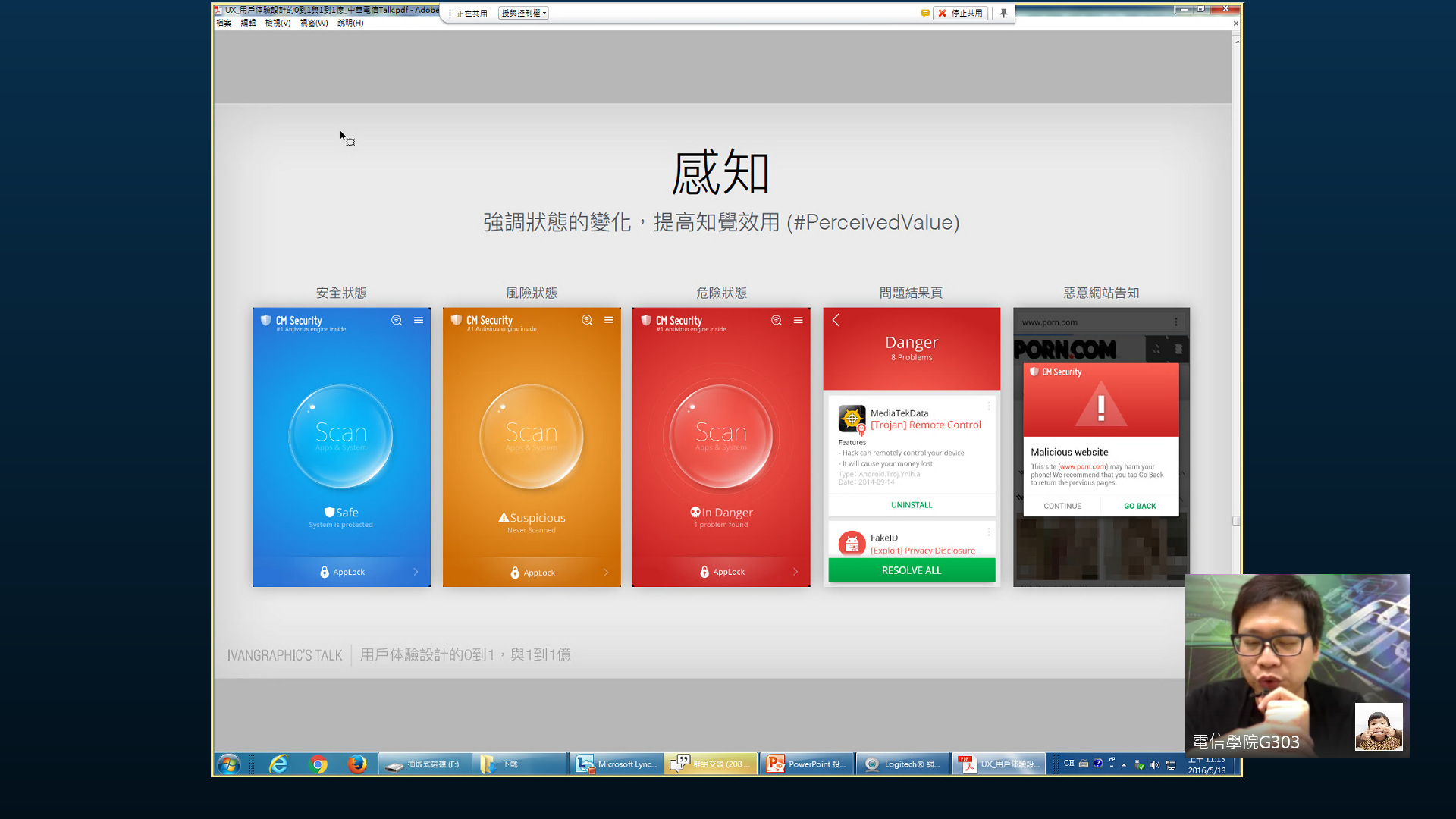The height and width of the screenshot is (819, 1456).
Task: Click the 停止共用 stop sharing button
Action: [961, 13]
